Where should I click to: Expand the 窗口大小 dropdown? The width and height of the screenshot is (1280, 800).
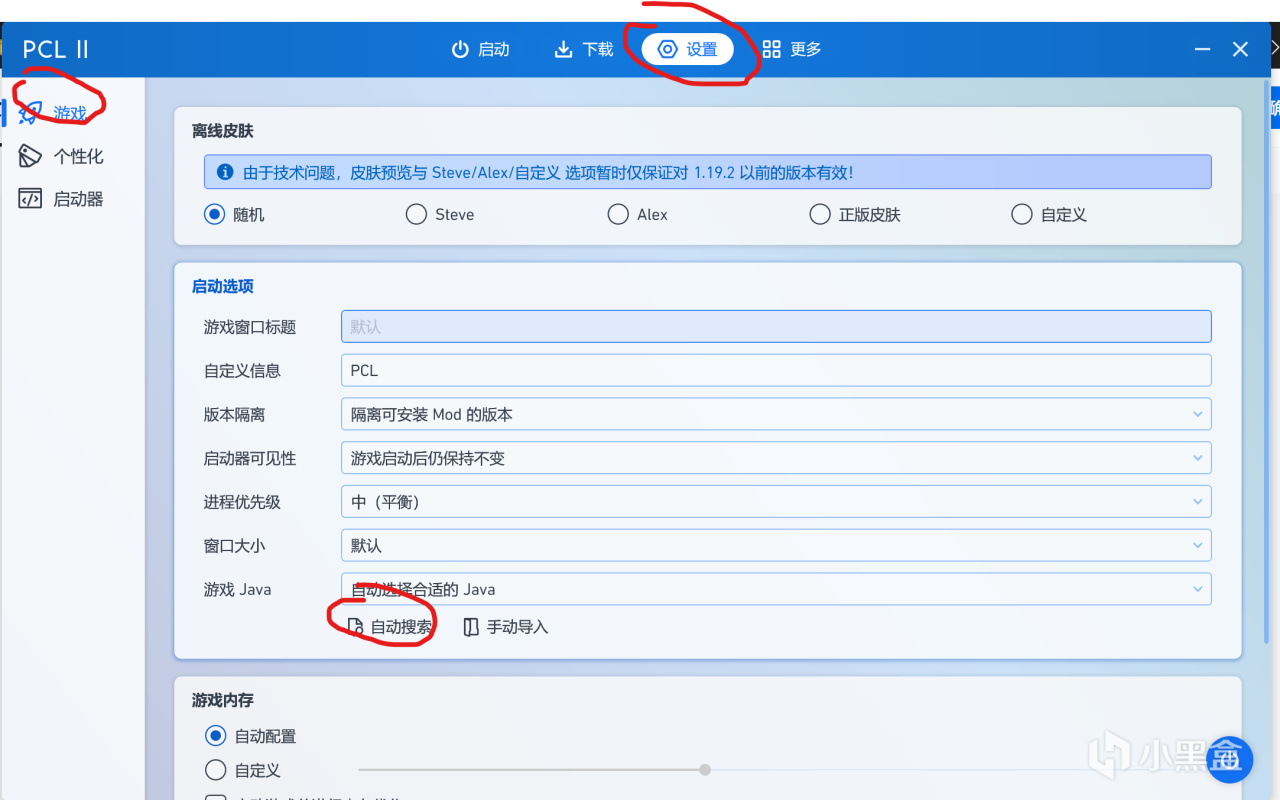point(776,546)
